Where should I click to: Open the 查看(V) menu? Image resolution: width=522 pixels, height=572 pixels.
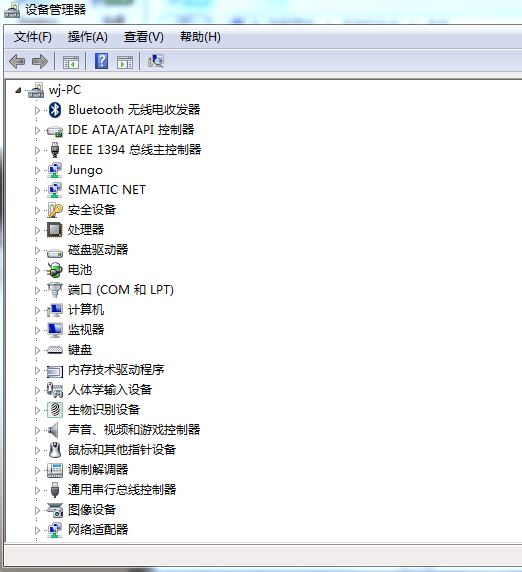[144, 37]
